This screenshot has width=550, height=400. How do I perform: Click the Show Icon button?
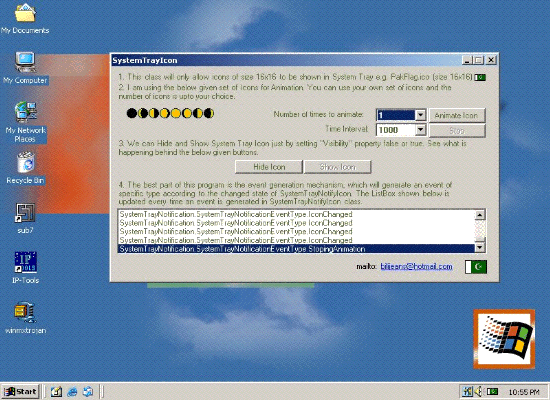(x=337, y=167)
